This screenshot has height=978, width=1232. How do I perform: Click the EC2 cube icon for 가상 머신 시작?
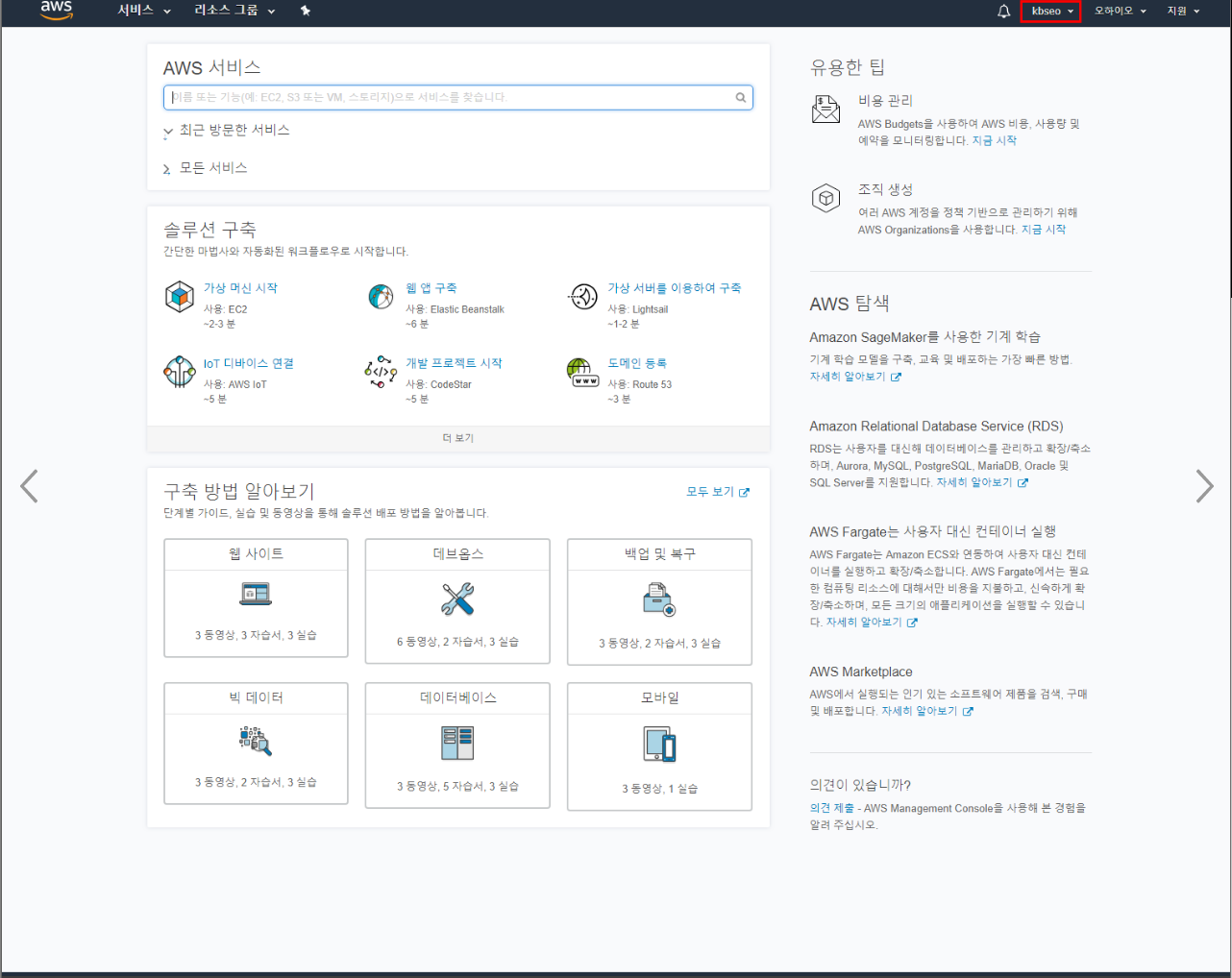click(180, 297)
